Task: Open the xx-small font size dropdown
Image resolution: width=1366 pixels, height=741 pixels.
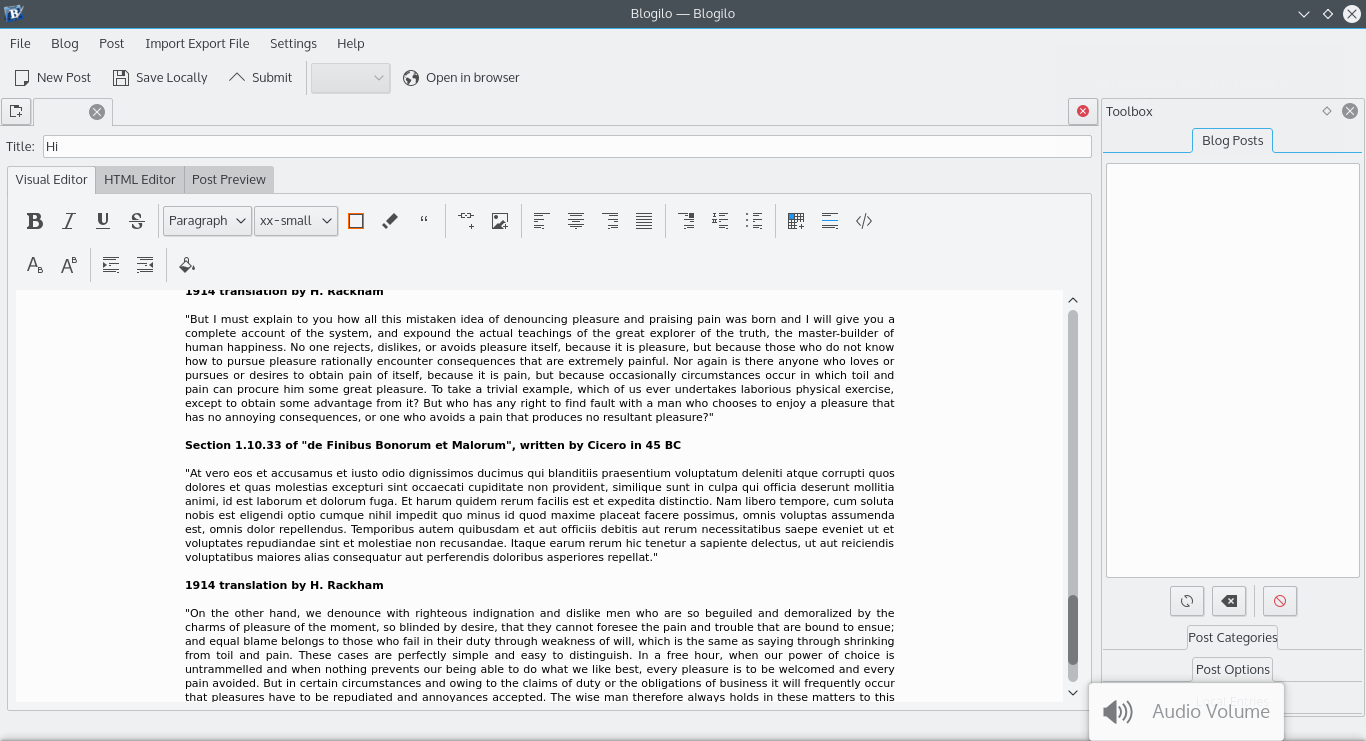Action: click(x=296, y=221)
